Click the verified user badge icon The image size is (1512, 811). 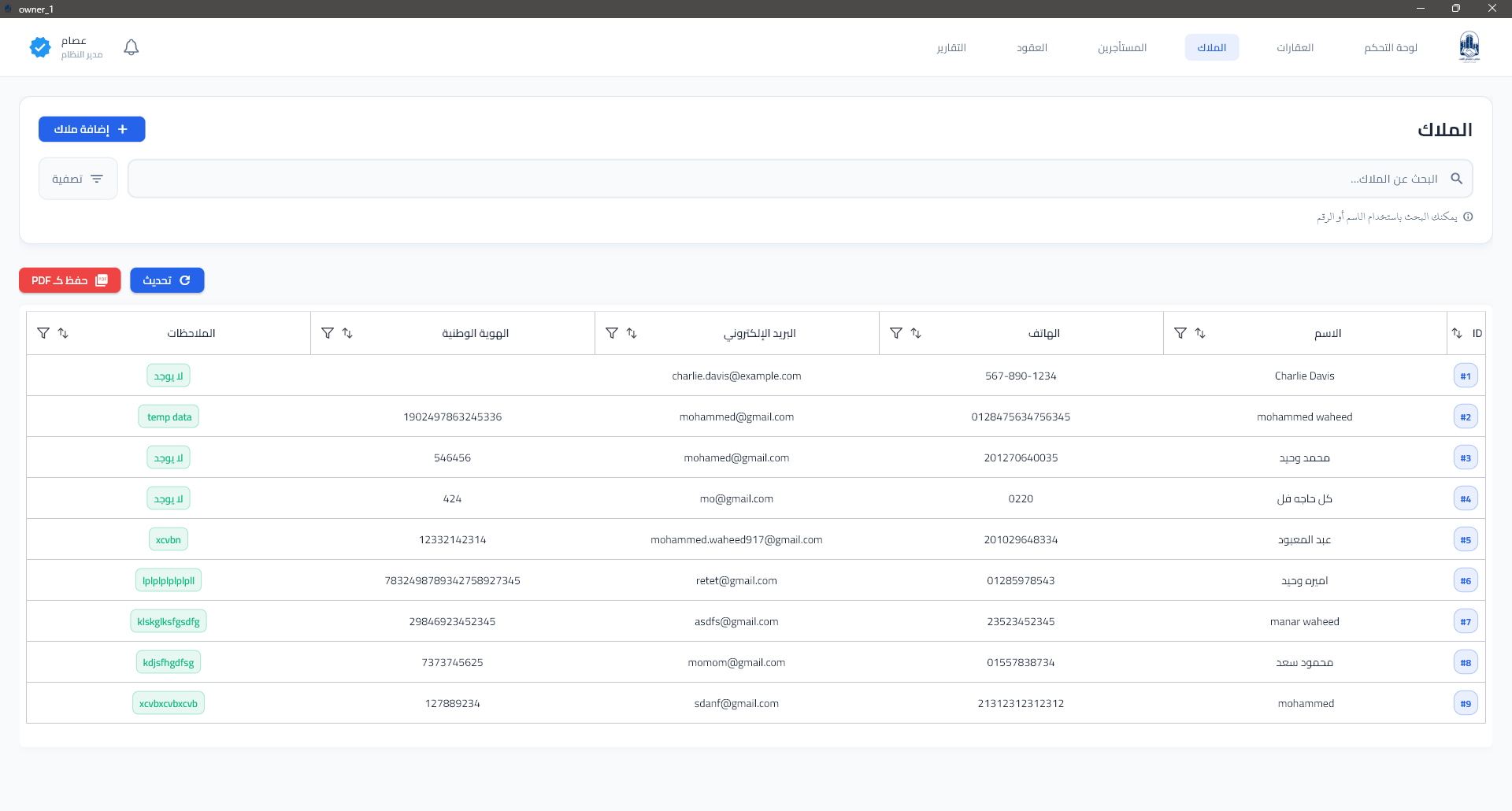coord(39,47)
